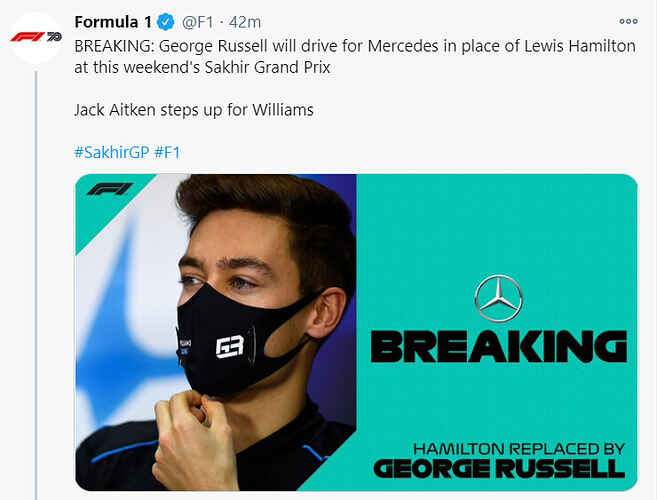
Task: Click the large BREAKING headline in graphic
Action: click(x=498, y=346)
